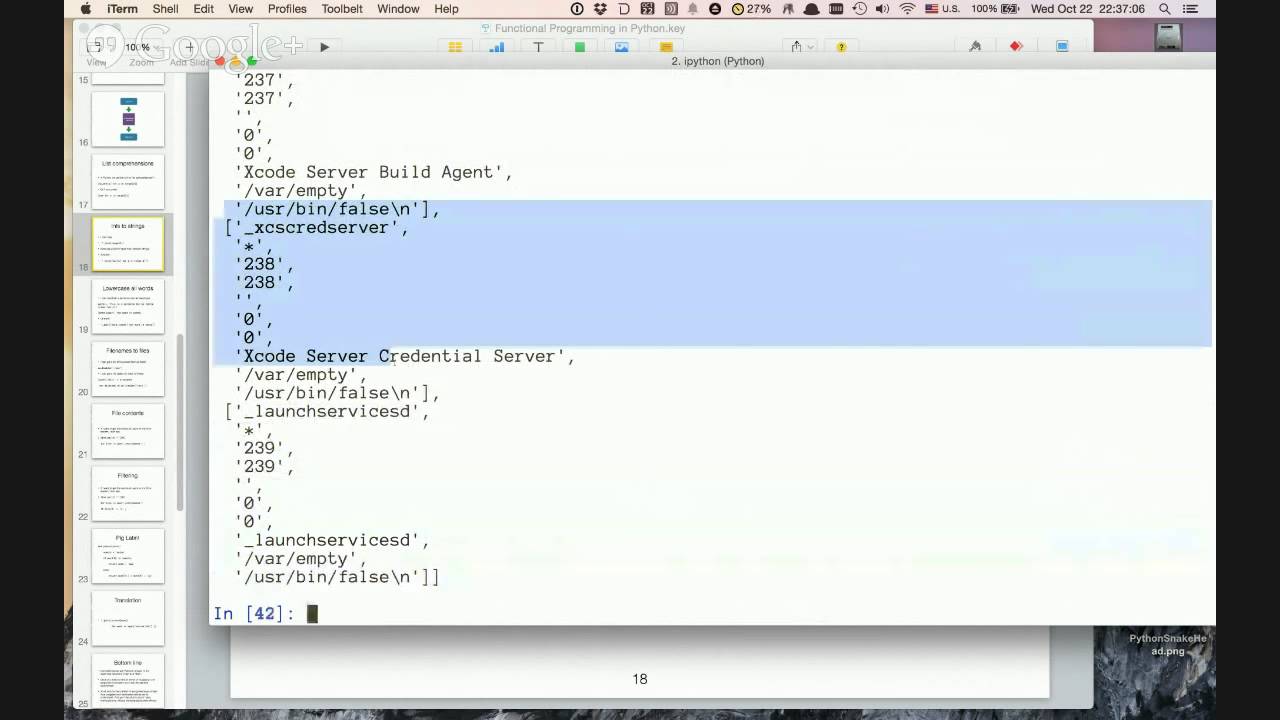Open the Shell menu
Image resolution: width=1280 pixels, height=720 pixels.
[x=165, y=9]
